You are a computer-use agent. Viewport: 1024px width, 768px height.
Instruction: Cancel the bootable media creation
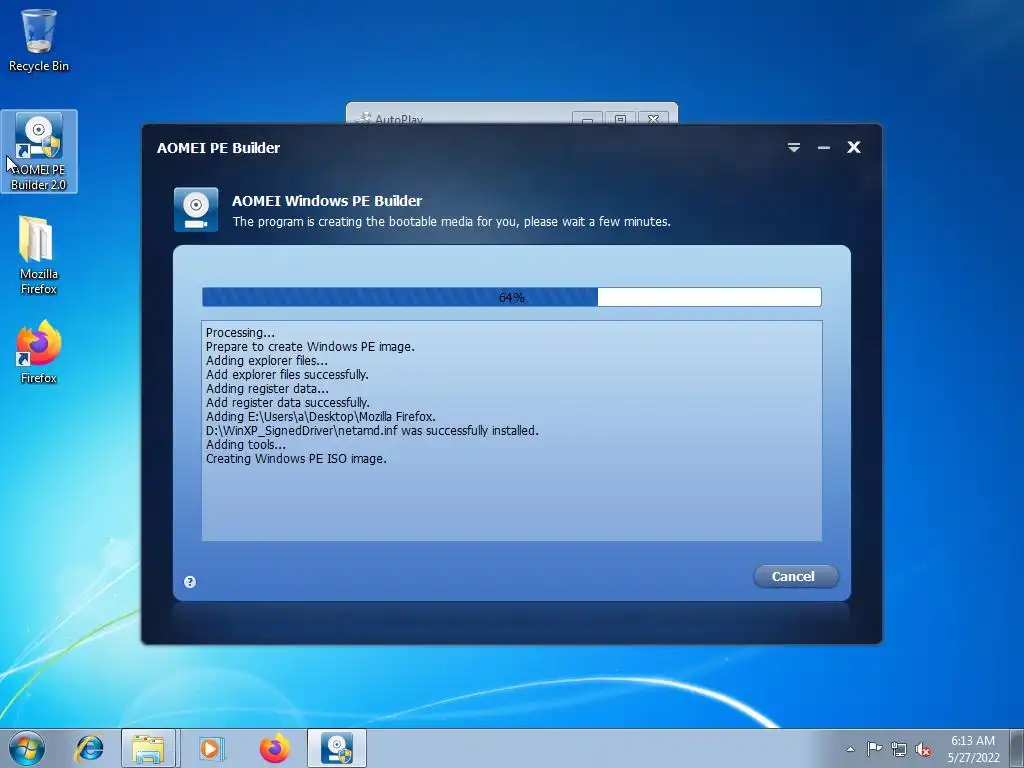(x=795, y=576)
